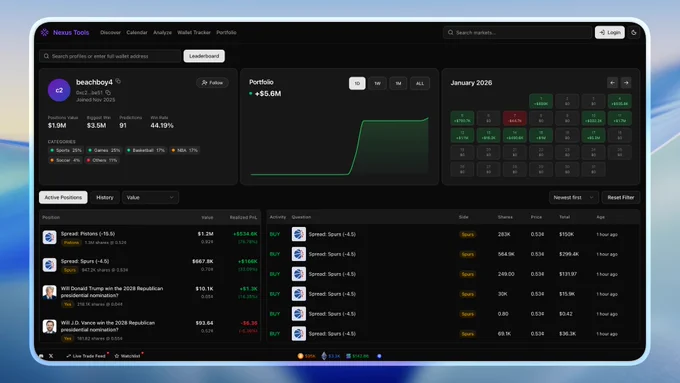This screenshot has width=680, height=383.
Task: Click the J.D. Vance market thumbnail
Action: click(x=49, y=326)
